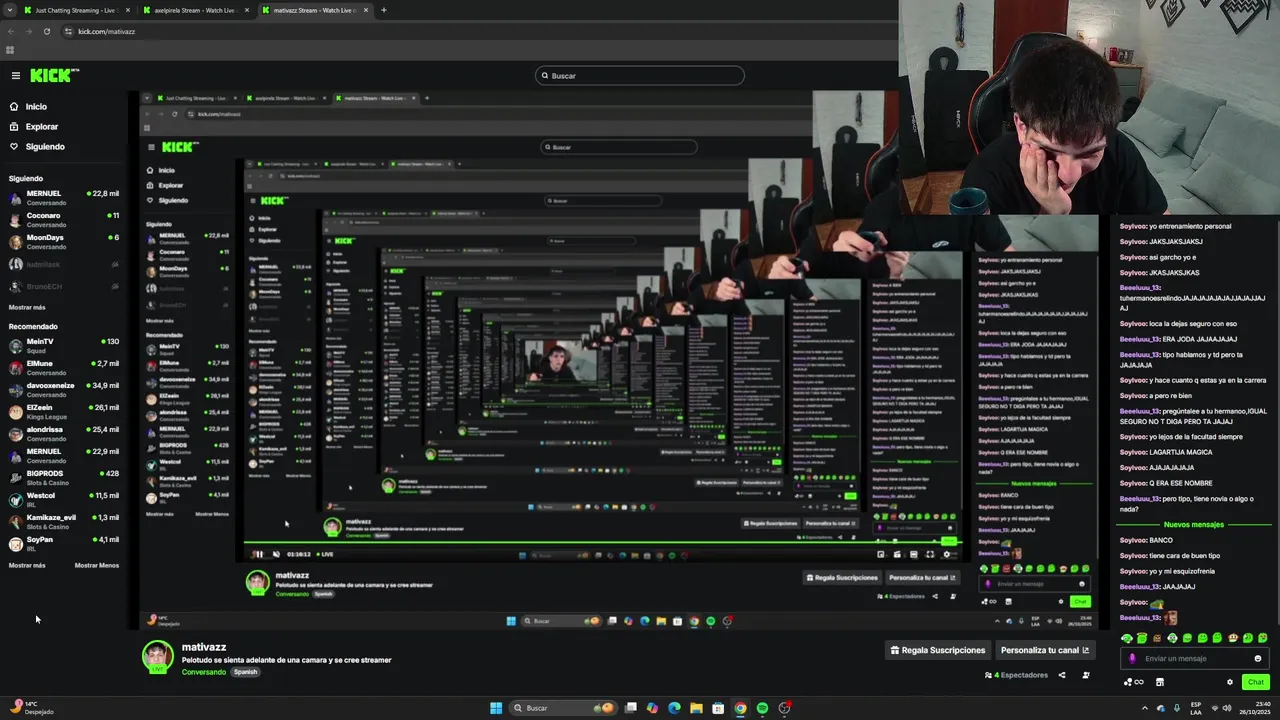Open recommended channel ElZeein
The image size is (1280, 720).
64,411
